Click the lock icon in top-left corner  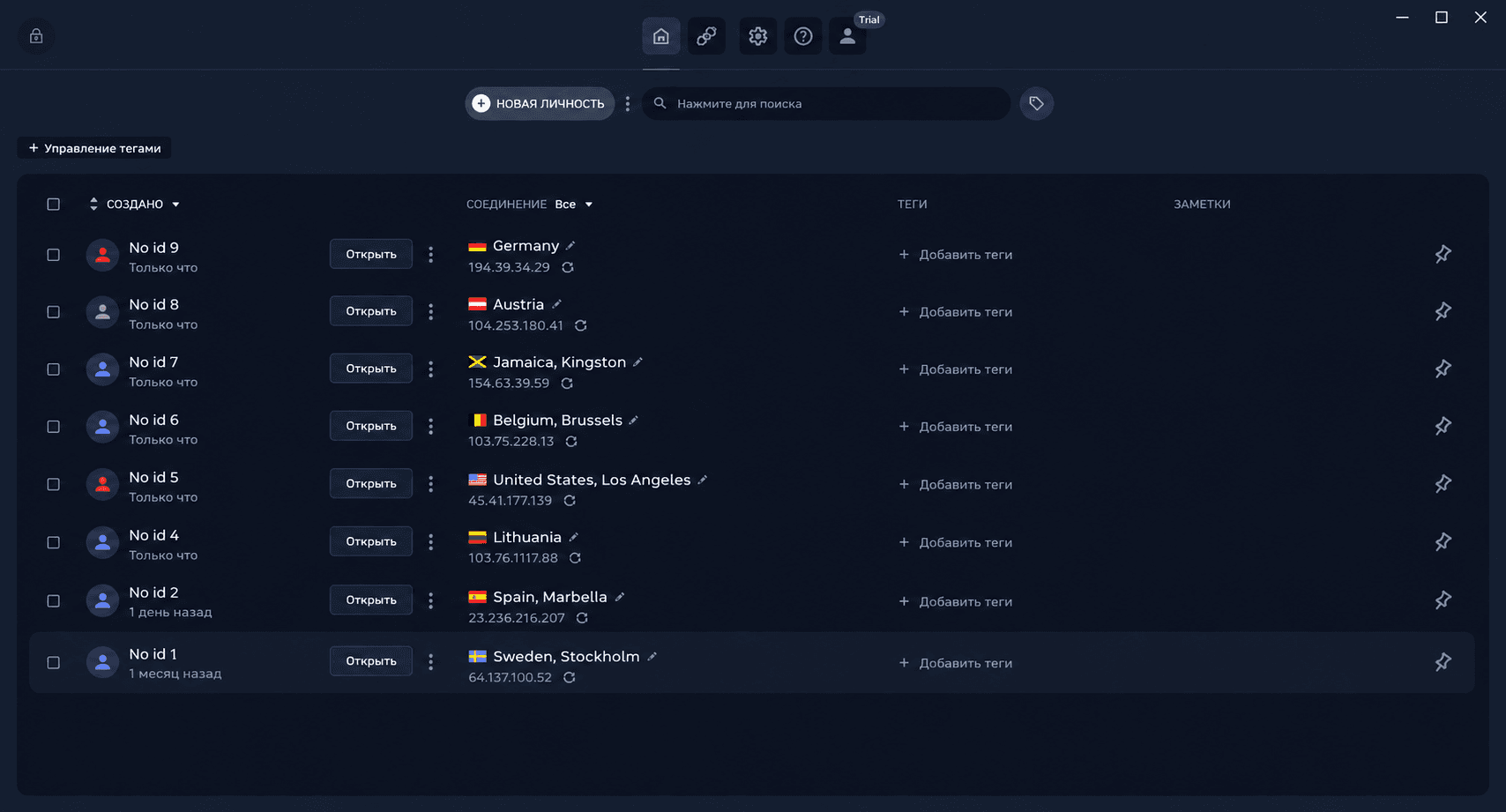pos(36,36)
